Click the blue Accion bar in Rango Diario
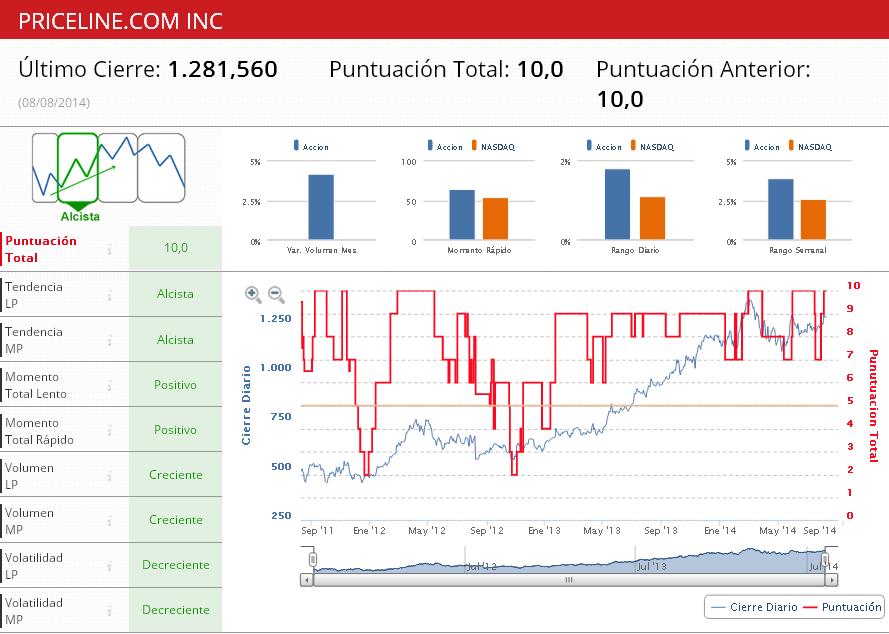The image size is (889, 634). pos(617,204)
